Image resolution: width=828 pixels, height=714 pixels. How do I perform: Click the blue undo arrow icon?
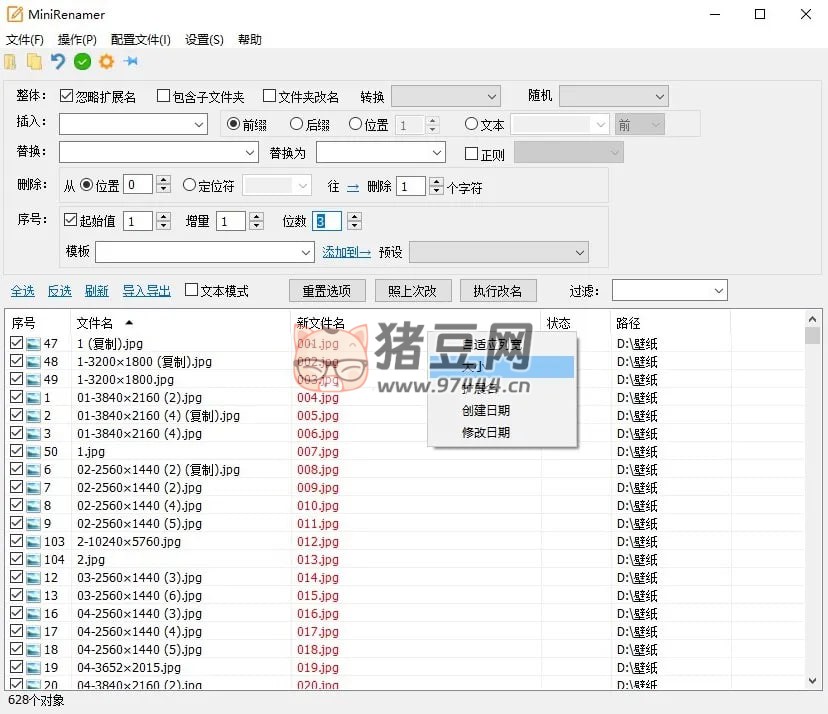click(x=58, y=62)
